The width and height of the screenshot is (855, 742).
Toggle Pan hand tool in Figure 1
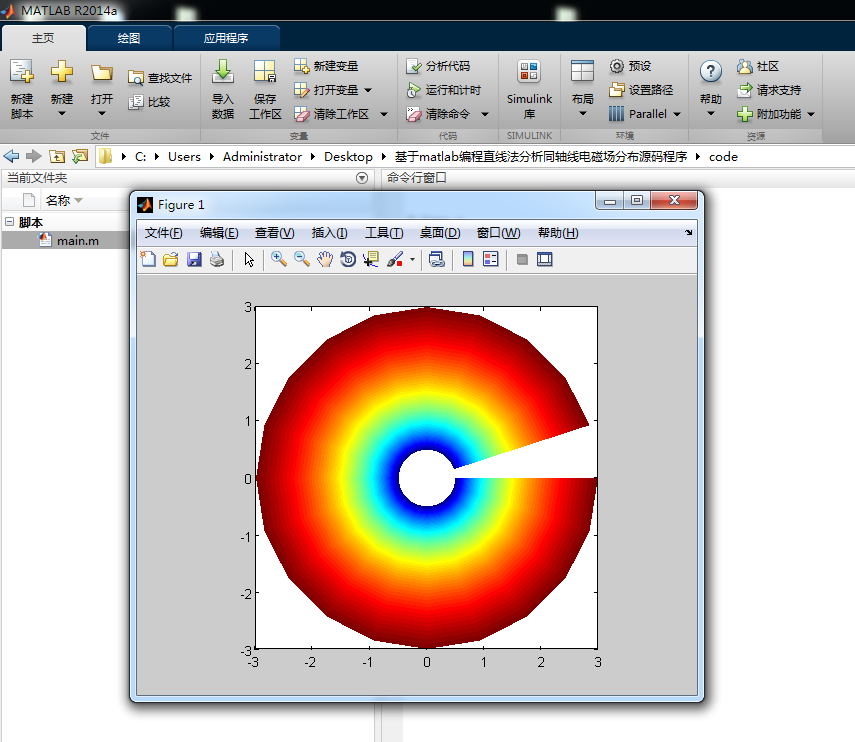pyautogui.click(x=325, y=260)
